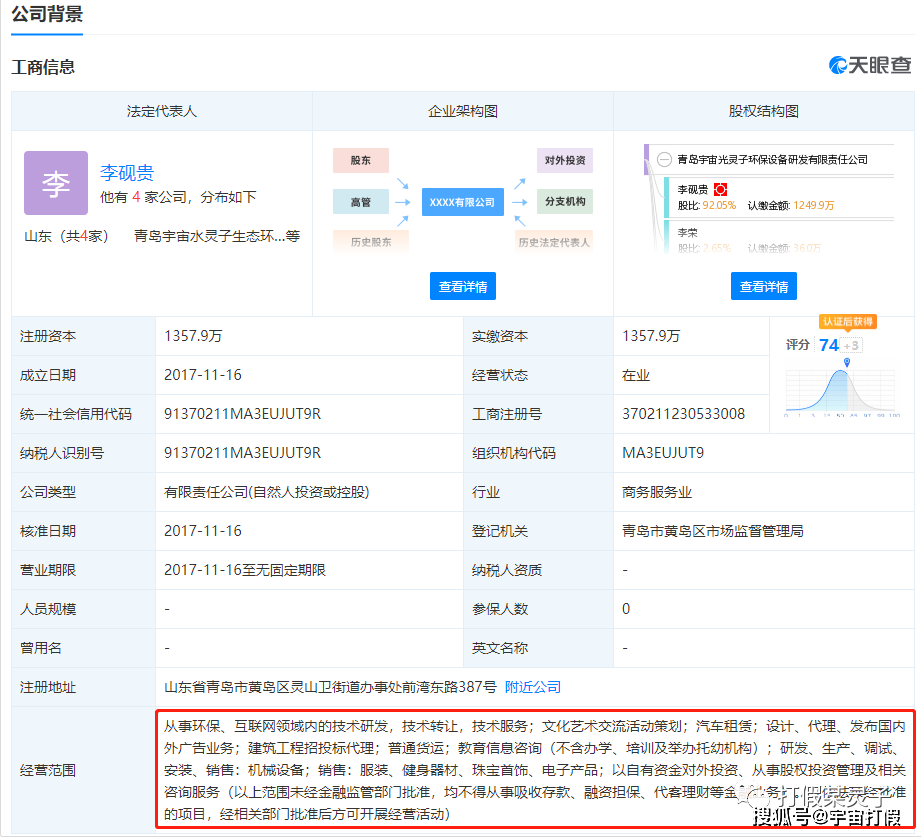Click the 92.05% share ratio value
This screenshot has height=837, width=921.
[719, 206]
